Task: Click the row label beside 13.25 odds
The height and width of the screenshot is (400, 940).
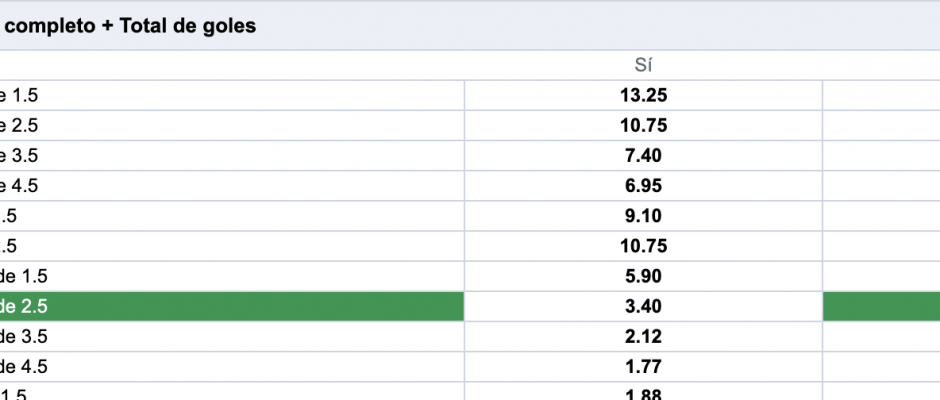Action: [231, 95]
